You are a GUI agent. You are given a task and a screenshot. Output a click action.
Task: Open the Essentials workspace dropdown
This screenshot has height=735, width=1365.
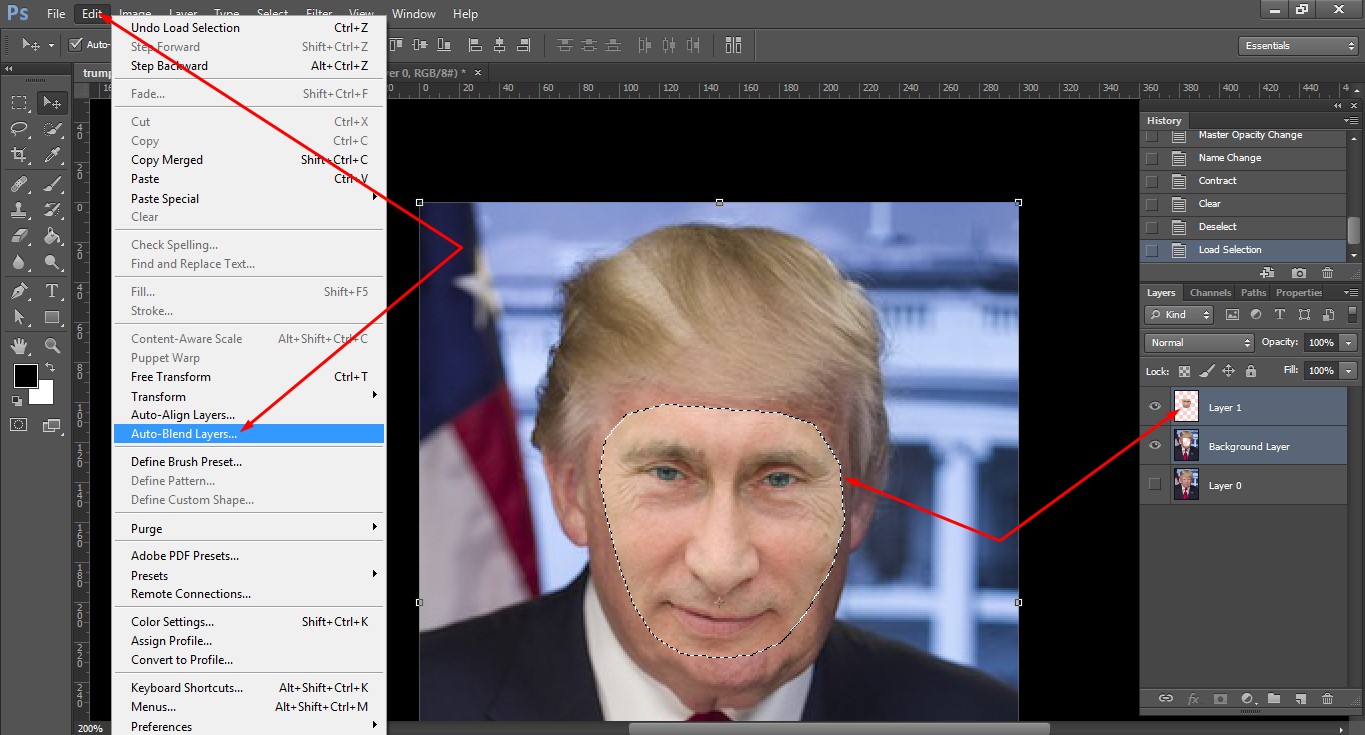click(x=1297, y=46)
